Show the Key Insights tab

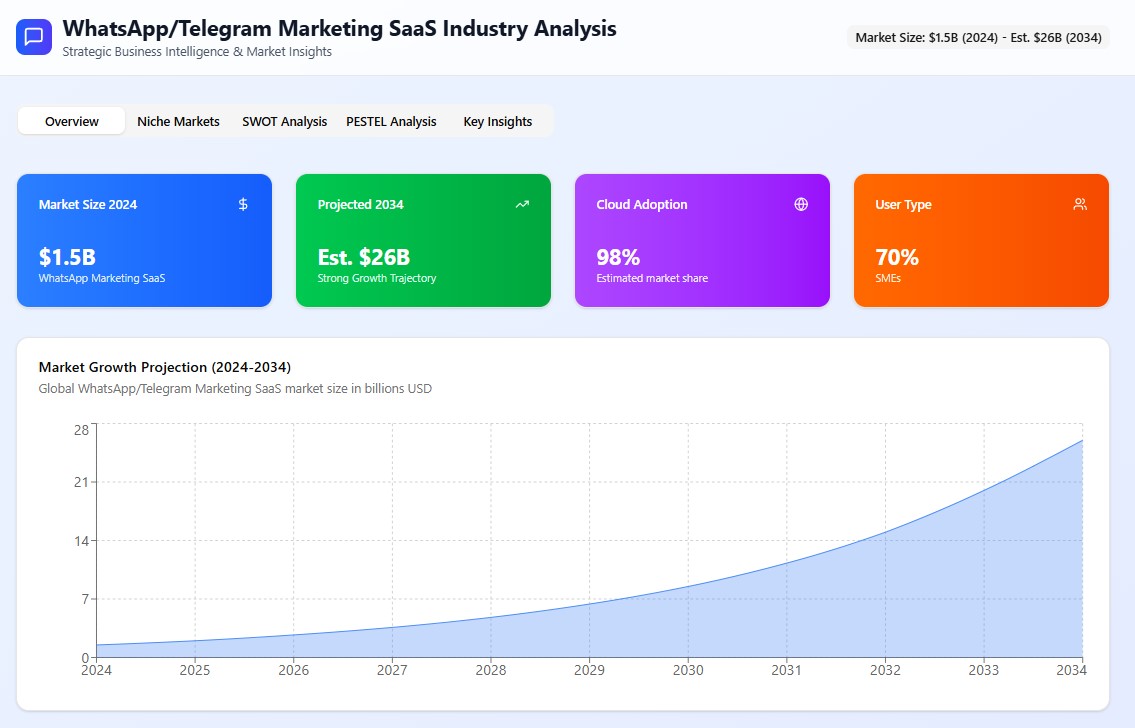click(497, 121)
